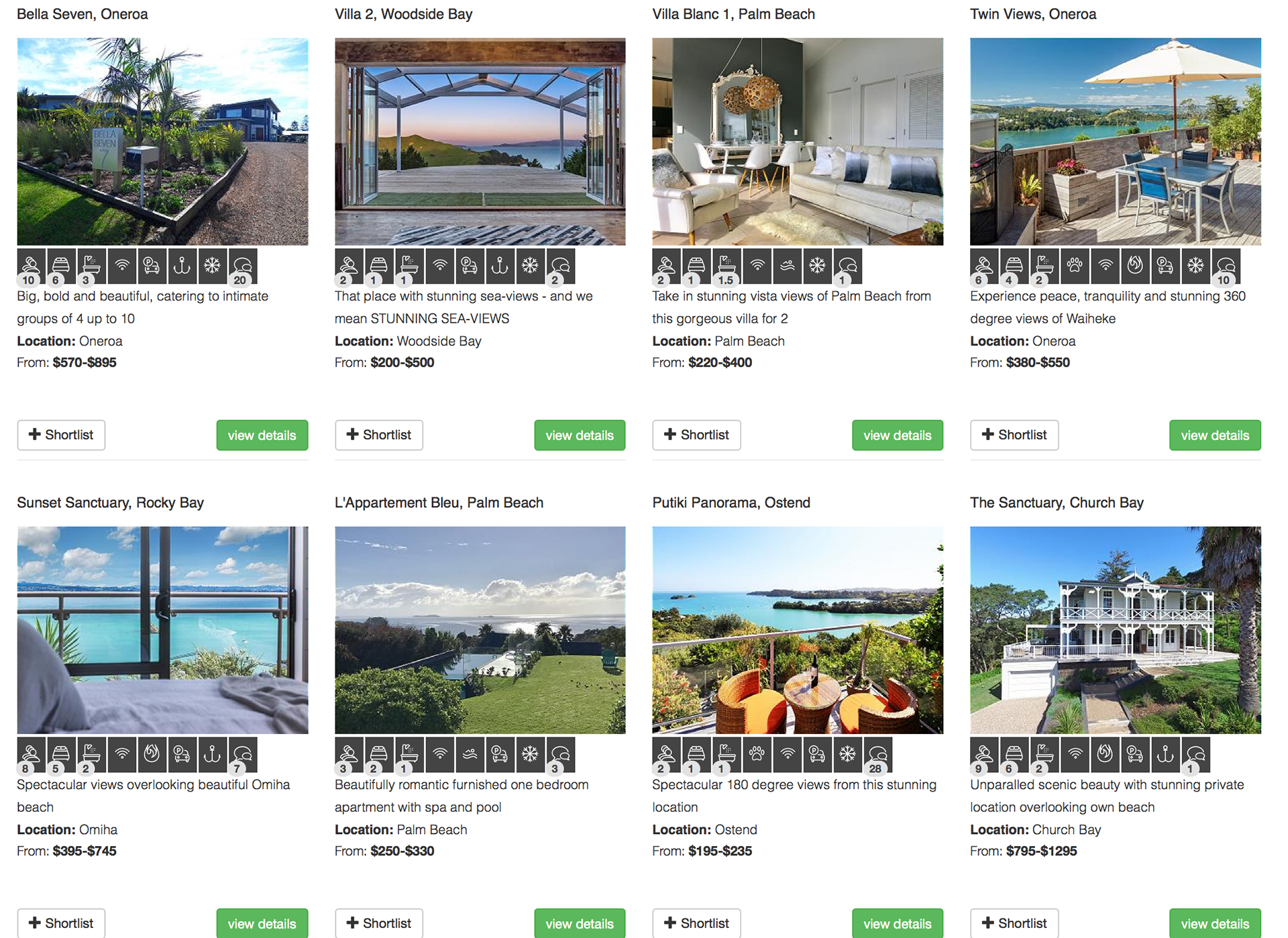Add Bella Seven to the Shortlist
Screen dimensions: 1288x938
61,435
